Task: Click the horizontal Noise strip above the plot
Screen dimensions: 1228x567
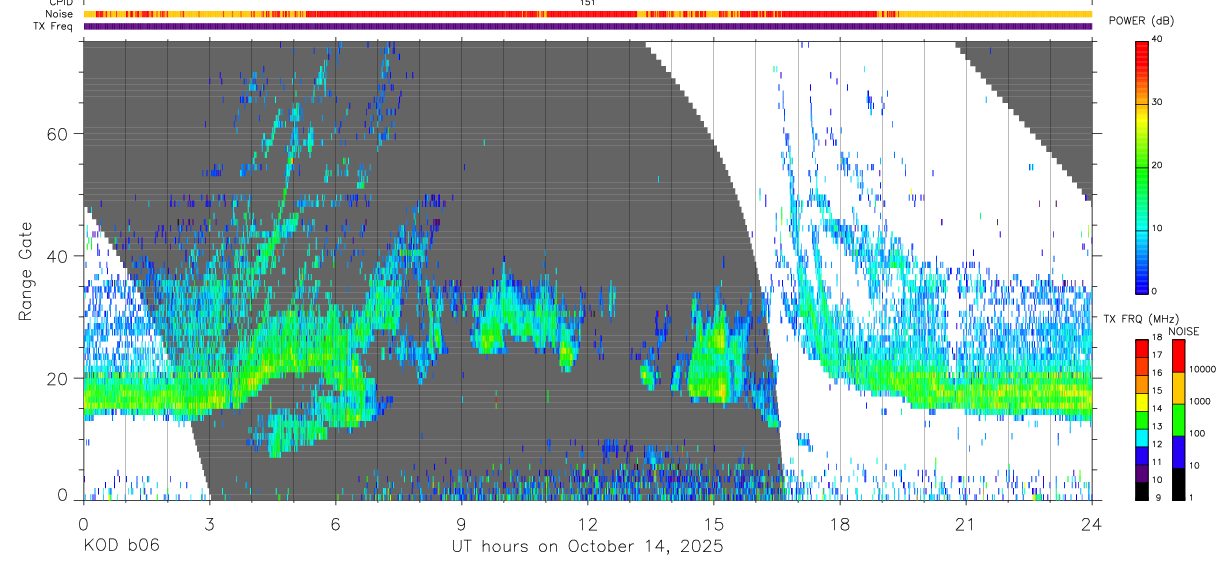Action: click(587, 14)
